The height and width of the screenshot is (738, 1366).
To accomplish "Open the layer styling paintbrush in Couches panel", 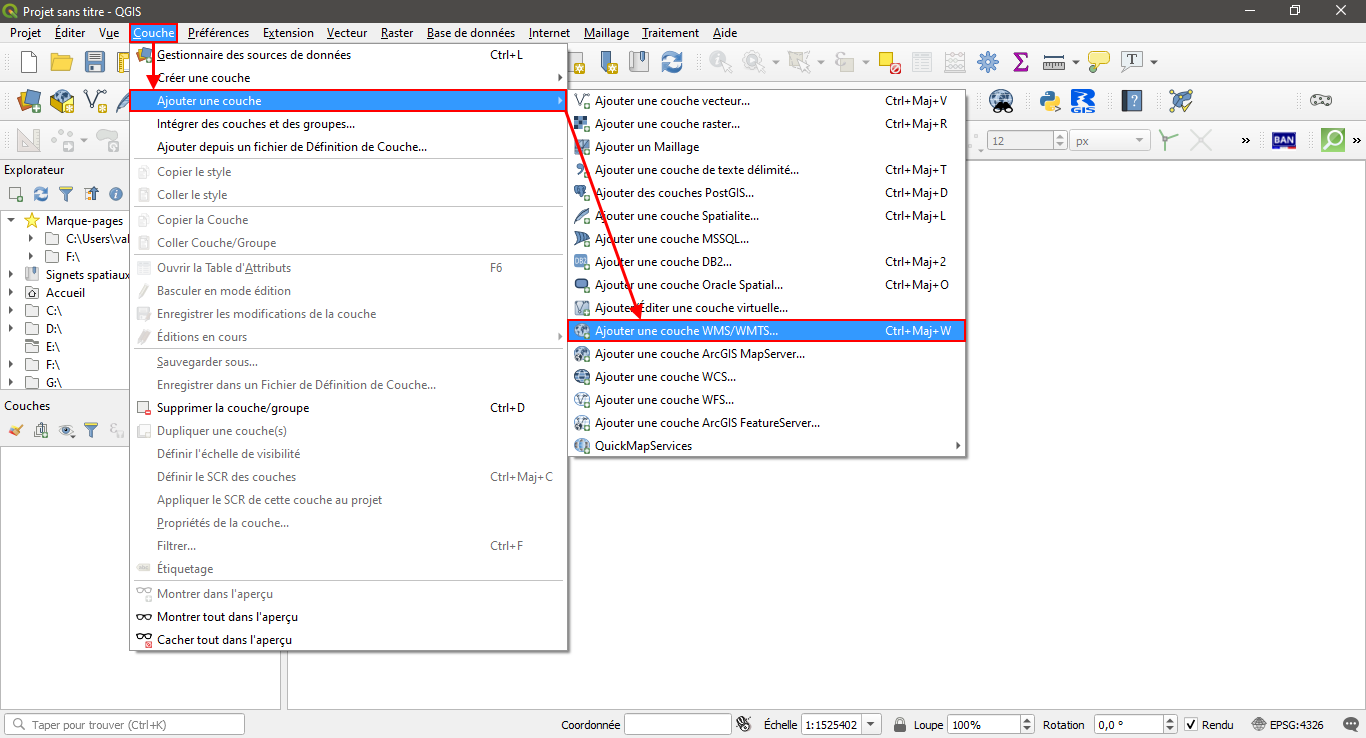I will 16,430.
